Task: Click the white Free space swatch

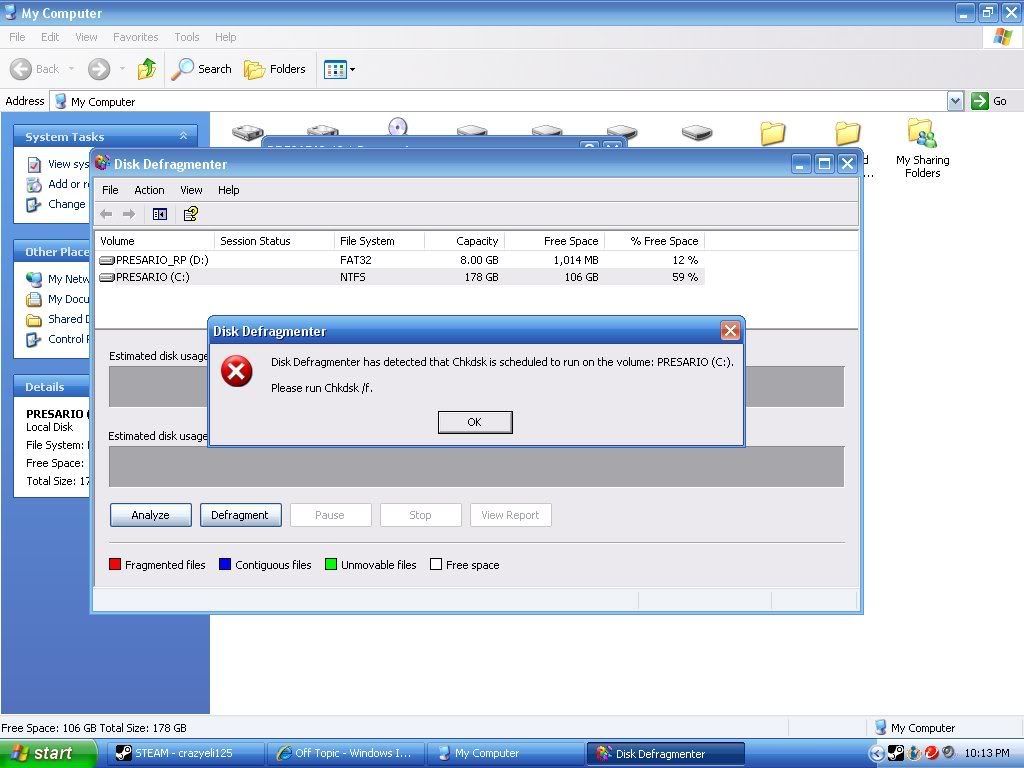Action: [x=436, y=564]
